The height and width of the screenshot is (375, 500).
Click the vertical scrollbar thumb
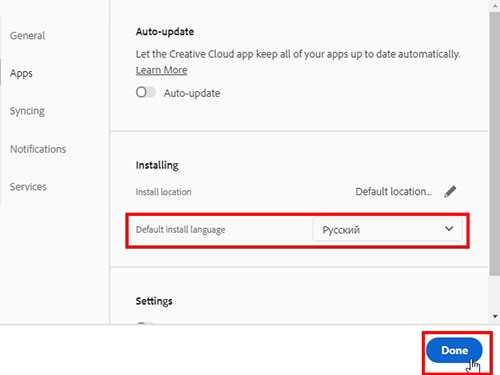(495, 143)
